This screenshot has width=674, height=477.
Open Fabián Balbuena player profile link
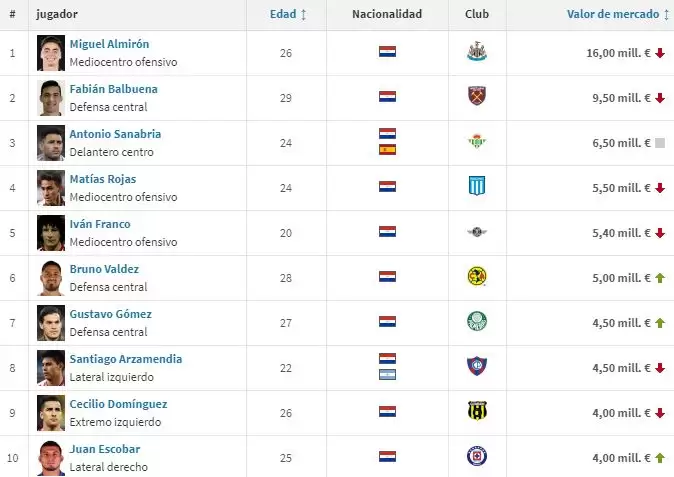113,89
